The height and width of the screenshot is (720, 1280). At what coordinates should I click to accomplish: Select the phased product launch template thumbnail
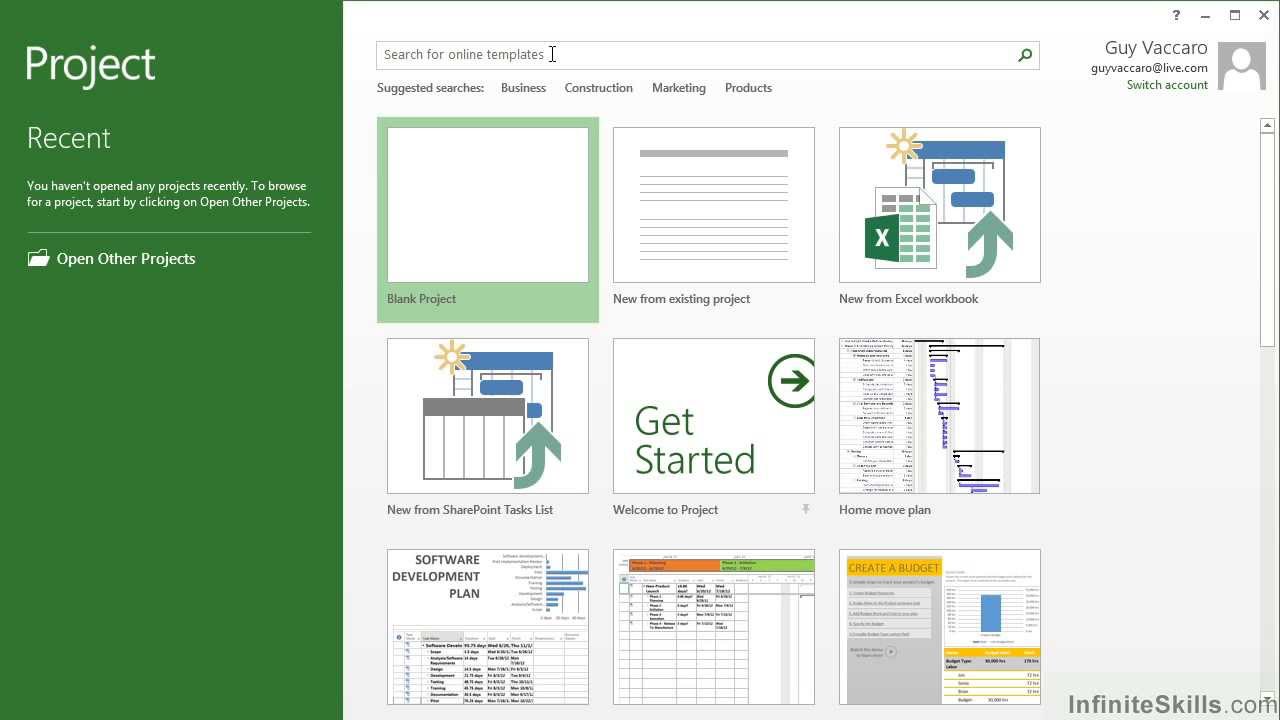(x=714, y=627)
